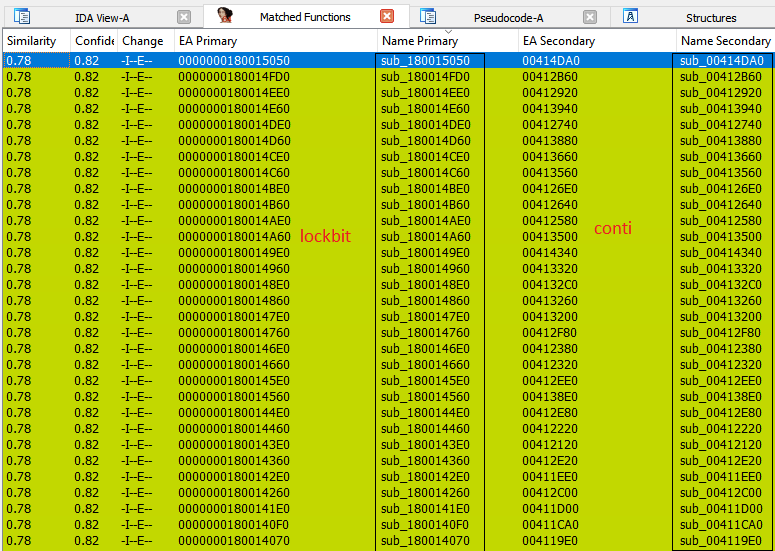This screenshot has width=775, height=551.
Task: Switch to the IDA View-A tab
Action: (x=102, y=18)
